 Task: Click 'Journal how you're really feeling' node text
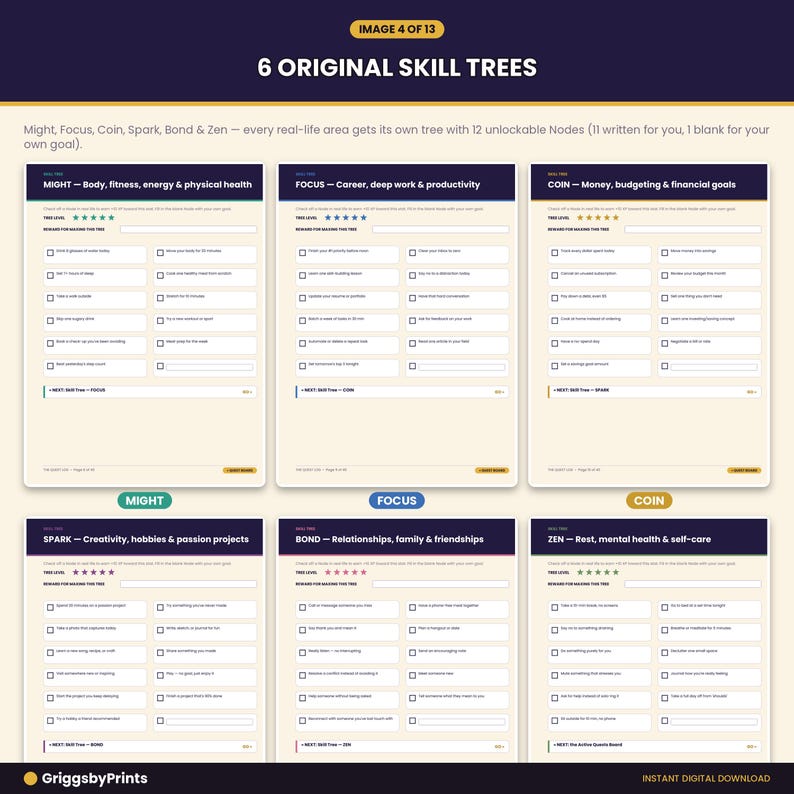[x=699, y=673]
